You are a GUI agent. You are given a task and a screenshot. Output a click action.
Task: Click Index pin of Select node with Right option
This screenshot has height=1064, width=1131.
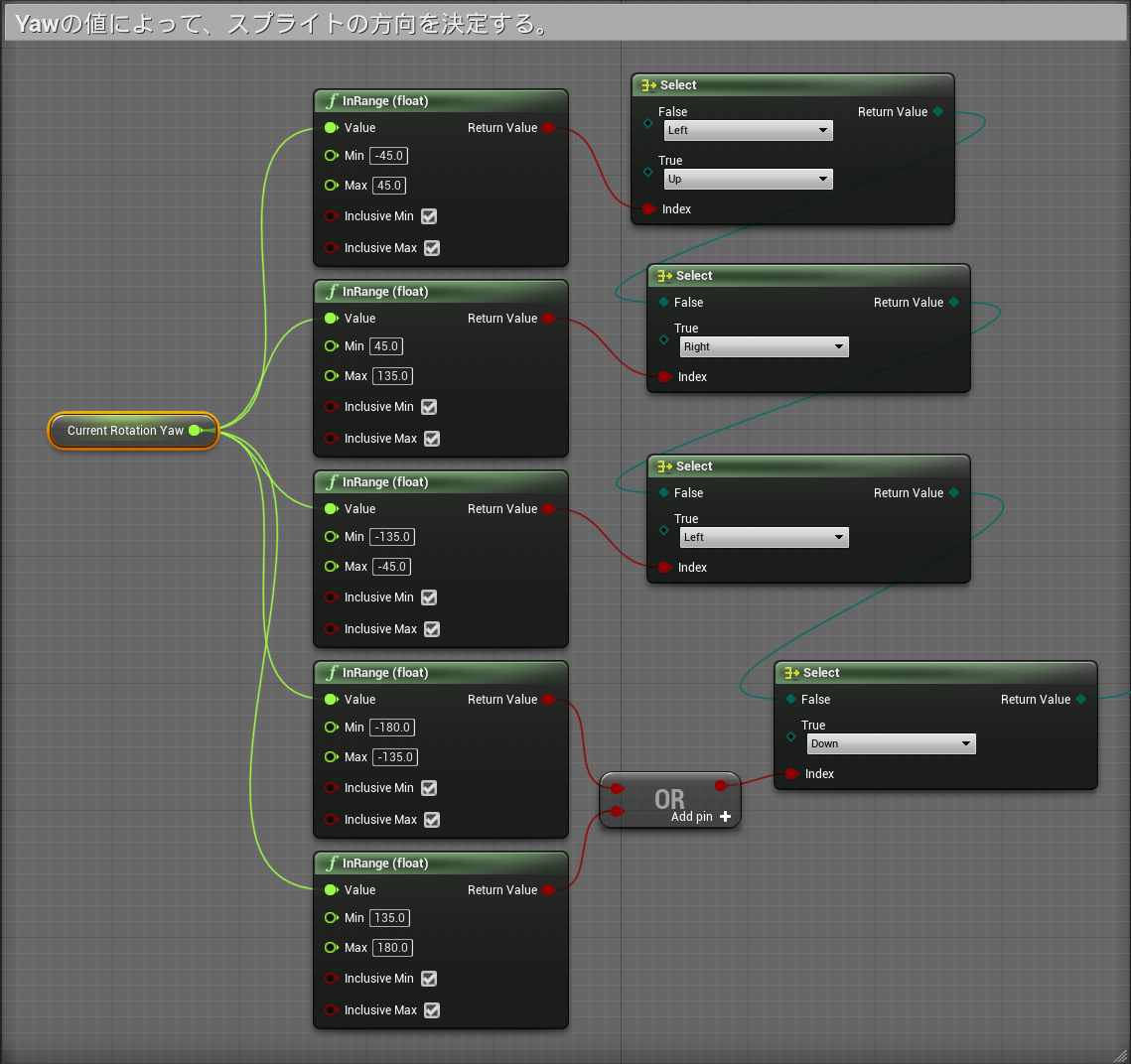[664, 376]
